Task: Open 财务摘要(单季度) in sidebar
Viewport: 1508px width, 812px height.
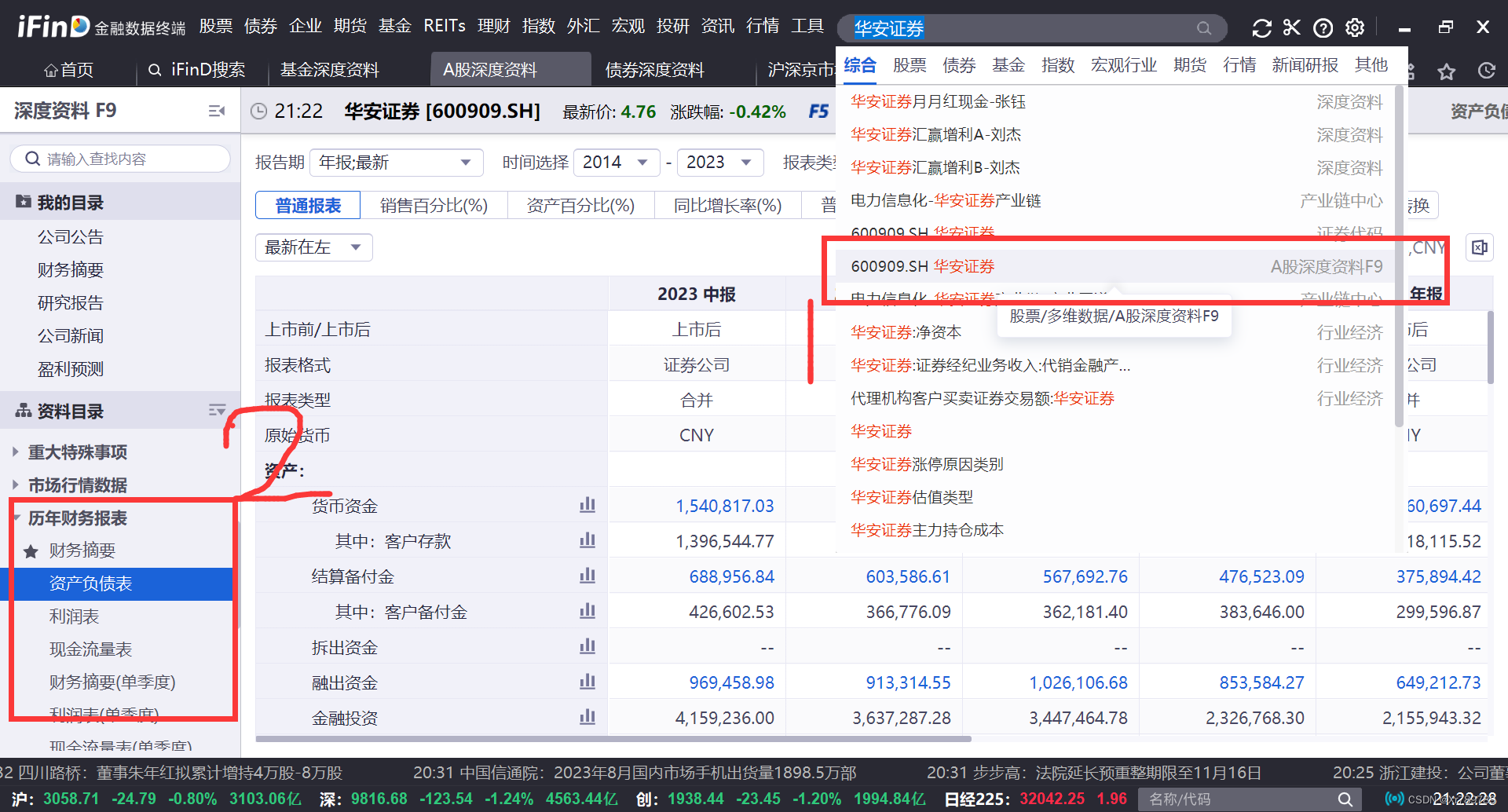Action: tap(112, 682)
